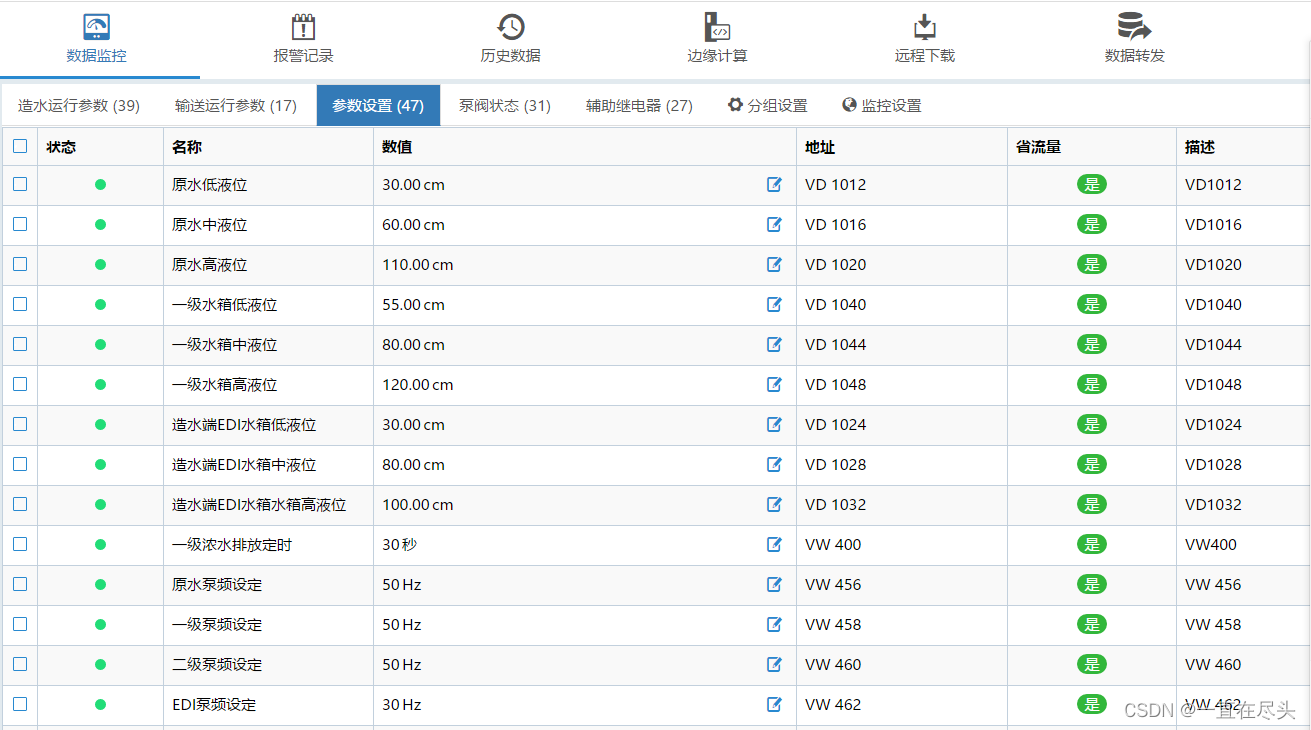Check the 一级水箱中液位 row checkbox
Viewport: 1311px width, 730px height.
click(20, 344)
